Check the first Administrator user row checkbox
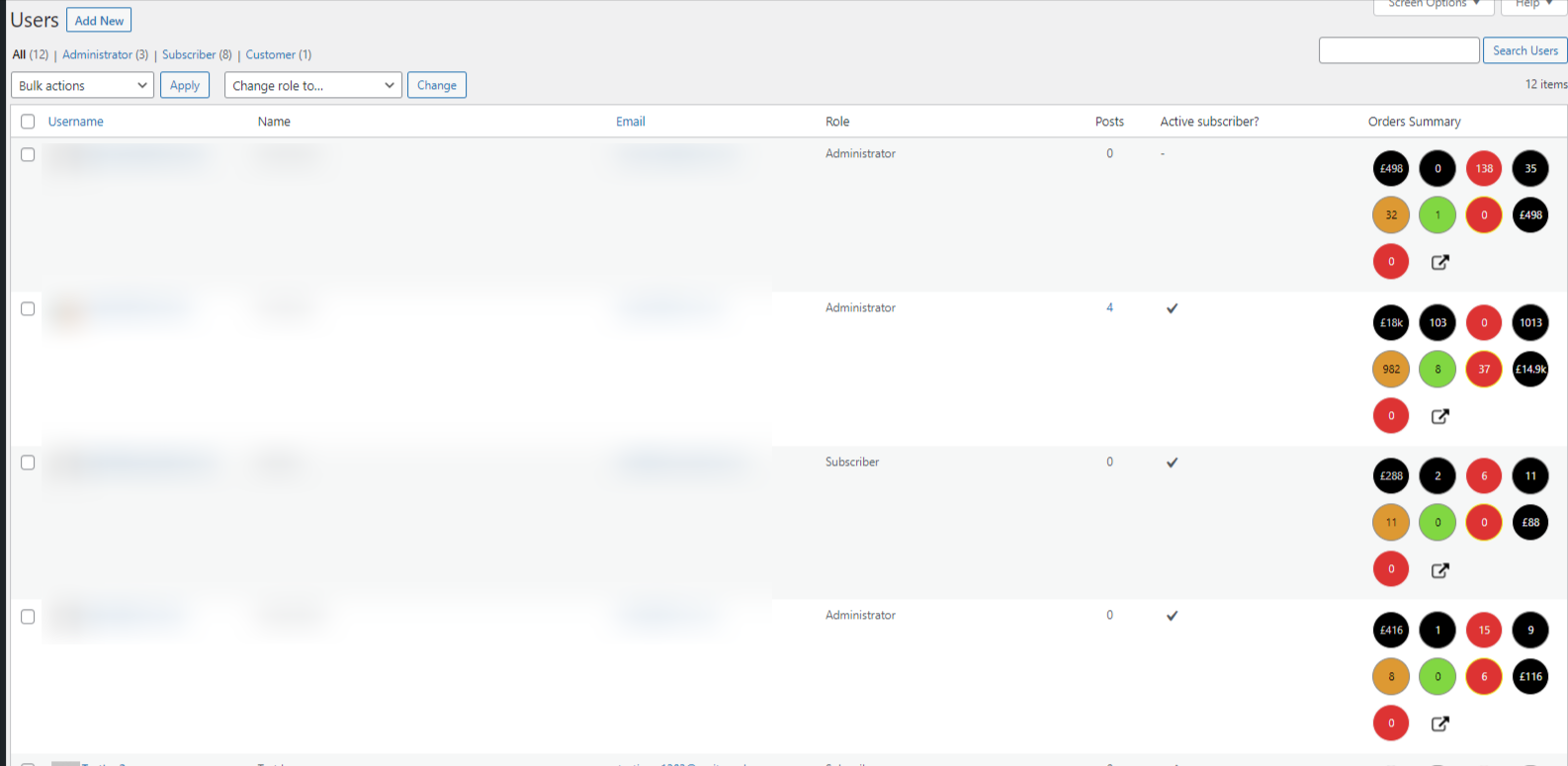Screen dimensions: 1568x766 point(28,154)
